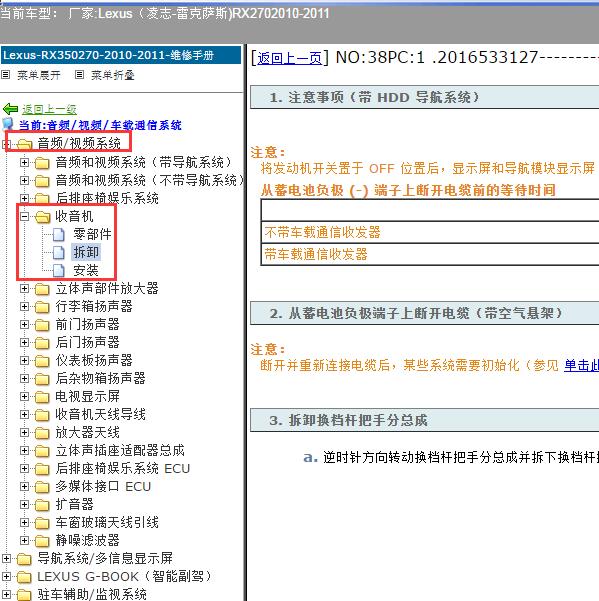Click the 零部件 document icon

tap(59, 235)
